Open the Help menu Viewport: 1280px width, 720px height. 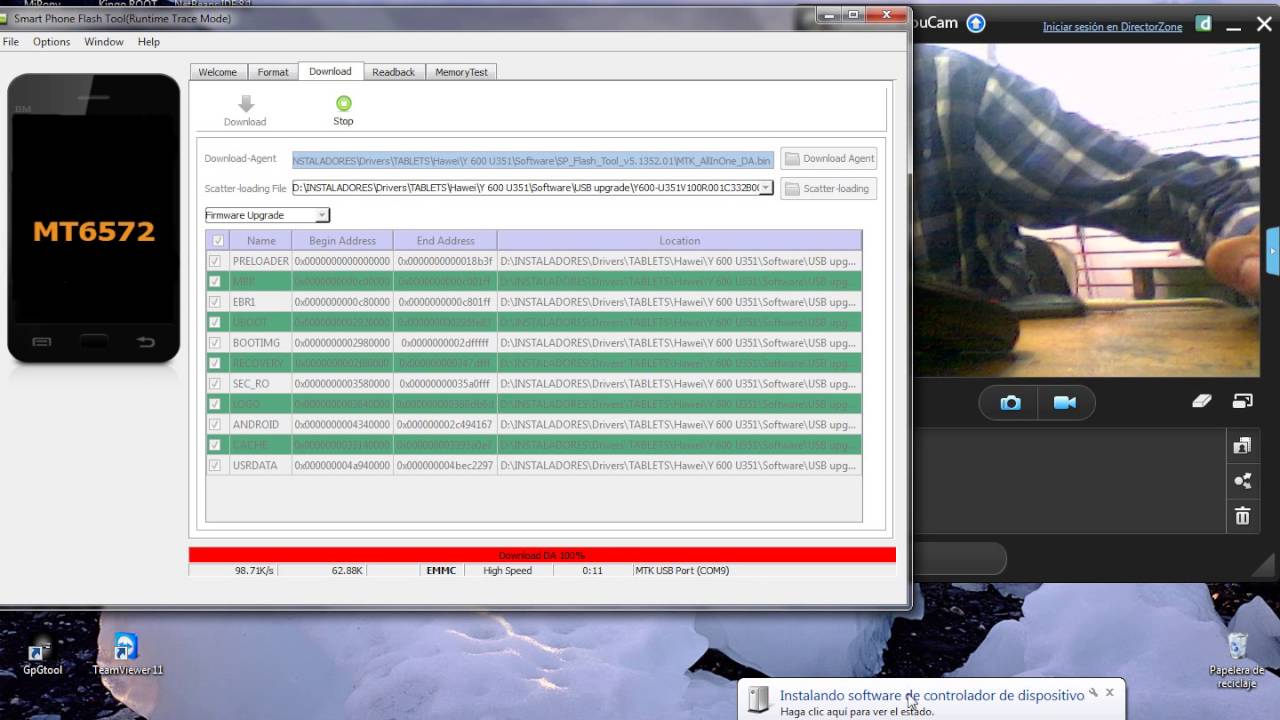[x=149, y=42]
